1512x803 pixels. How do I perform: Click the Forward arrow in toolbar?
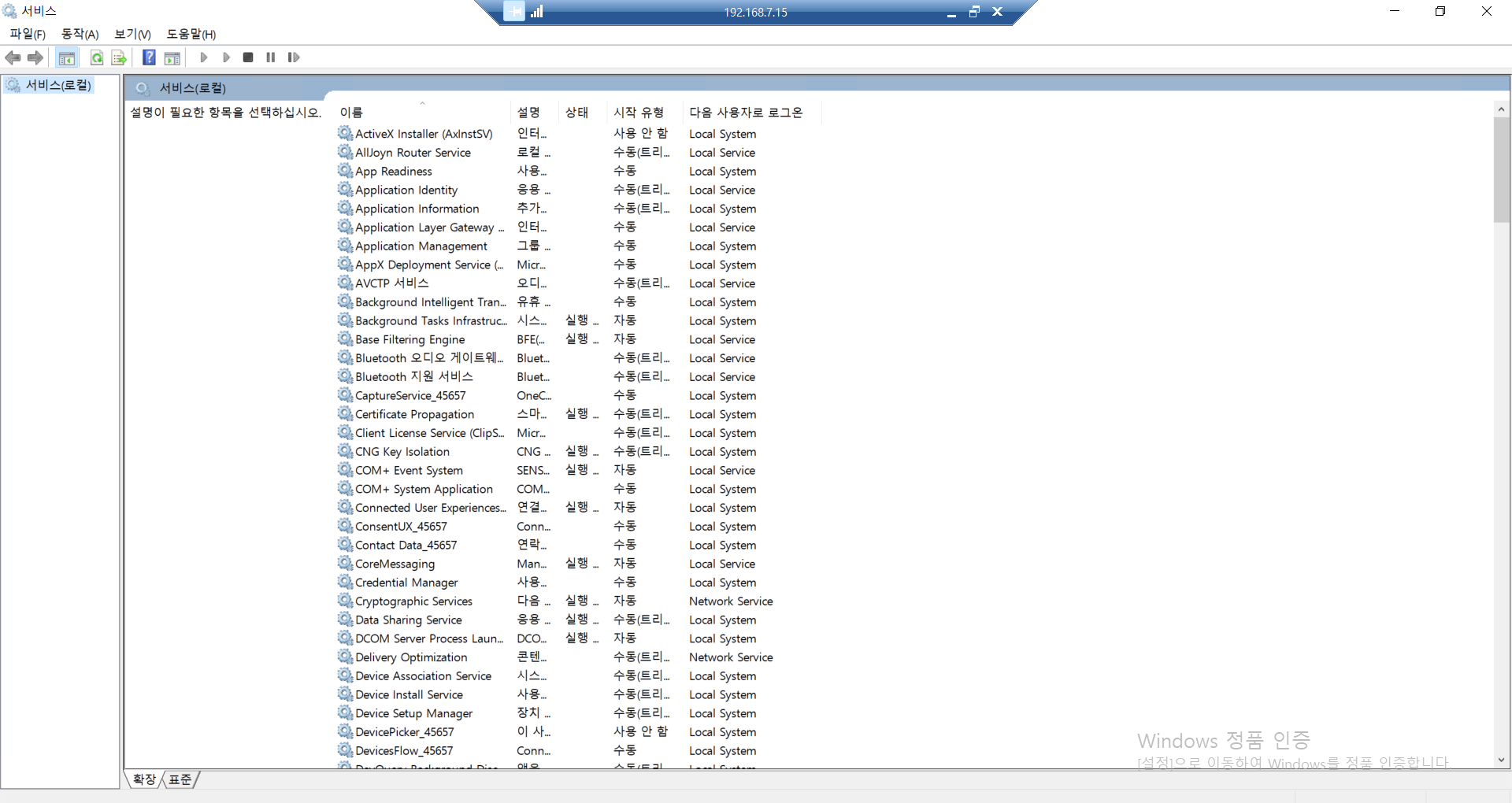(35, 57)
